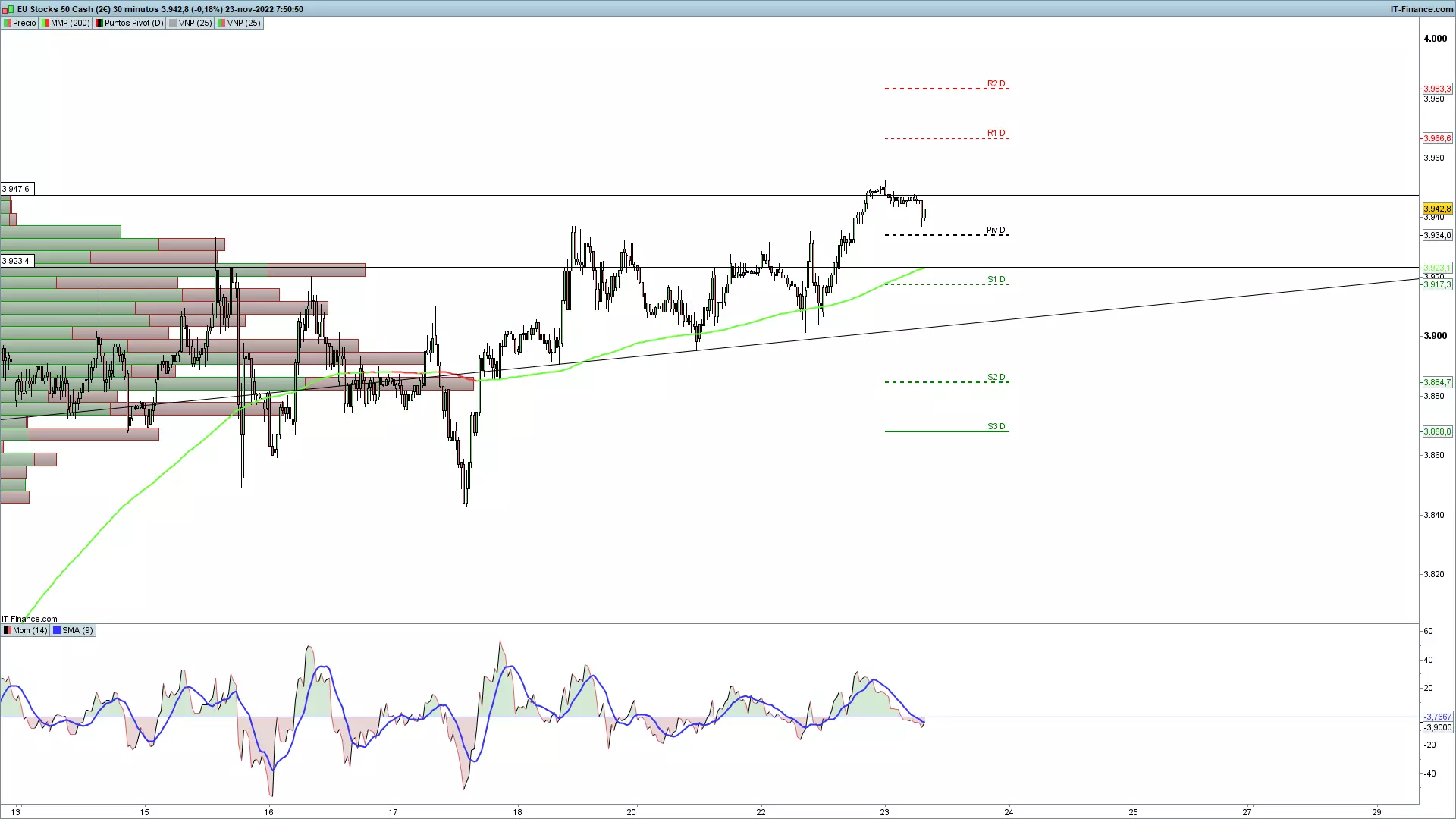Select the VNP (25) label with green-red swatch
Screen dimensions: 1456x819
[x=239, y=23]
